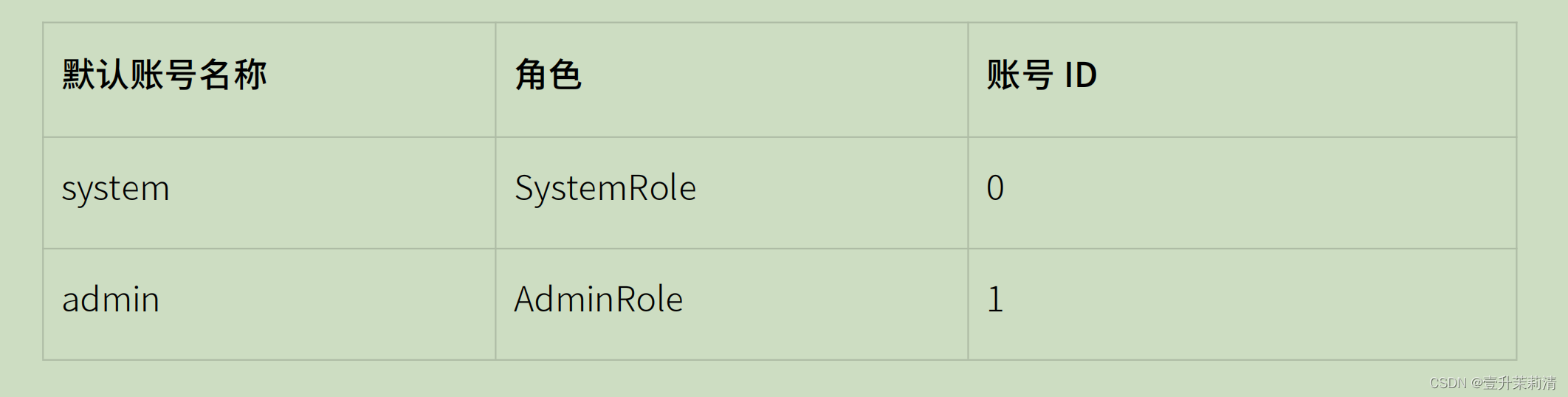Image resolution: width=1568 pixels, height=397 pixels.
Task: Select the AdminRole cell
Action: [x=599, y=300]
